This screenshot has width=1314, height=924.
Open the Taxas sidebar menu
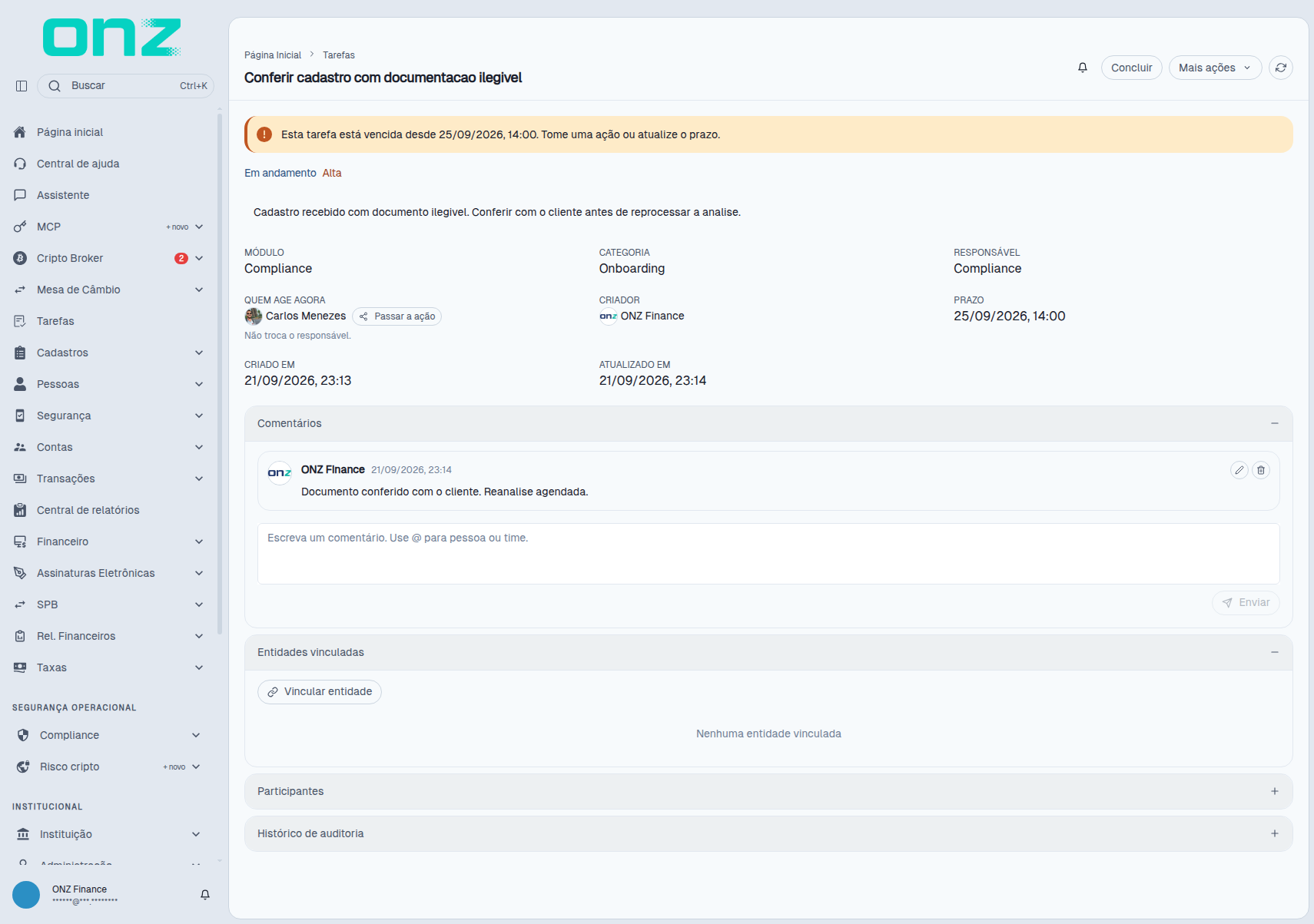click(108, 667)
